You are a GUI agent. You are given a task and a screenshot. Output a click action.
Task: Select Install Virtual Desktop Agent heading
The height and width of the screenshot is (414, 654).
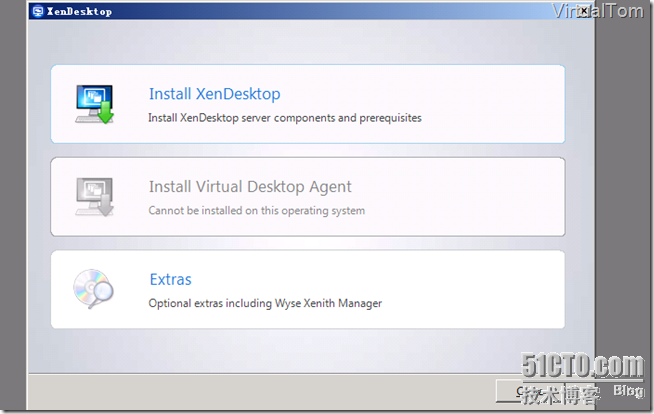(x=250, y=187)
